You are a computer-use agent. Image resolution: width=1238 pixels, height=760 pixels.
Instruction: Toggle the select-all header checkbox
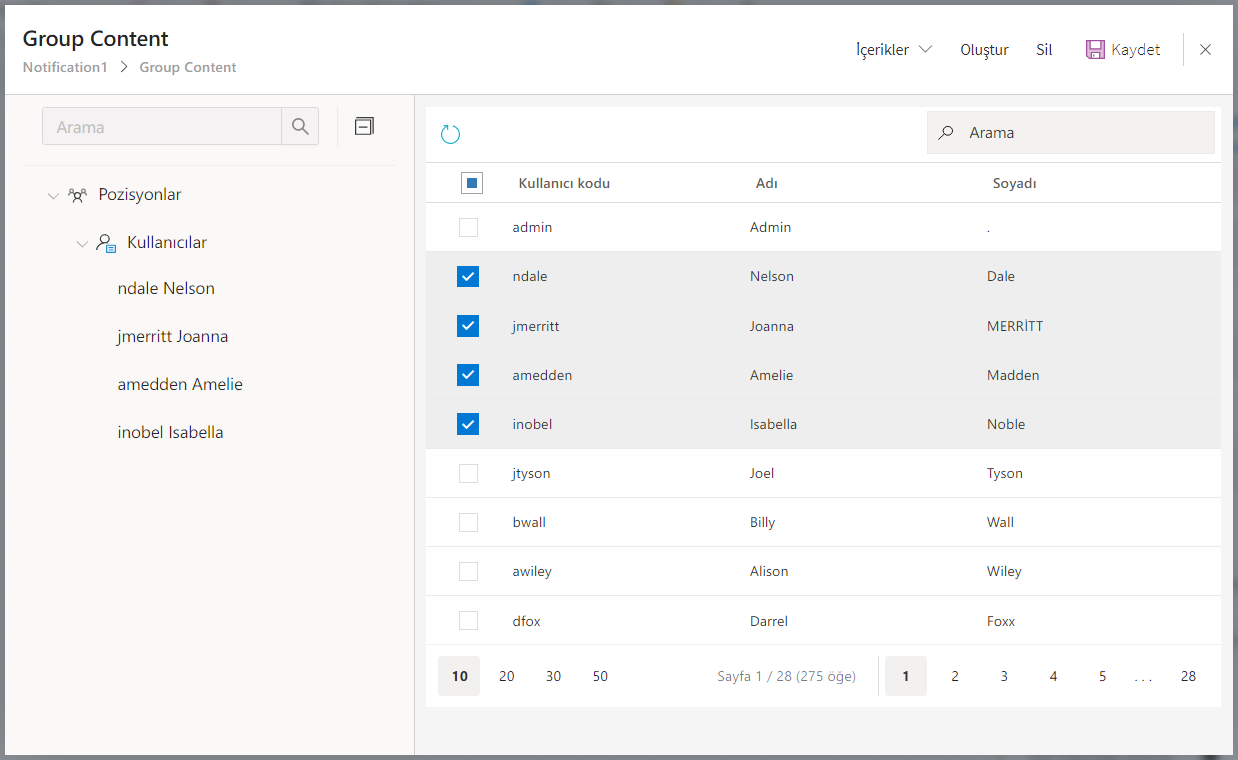pyautogui.click(x=472, y=183)
